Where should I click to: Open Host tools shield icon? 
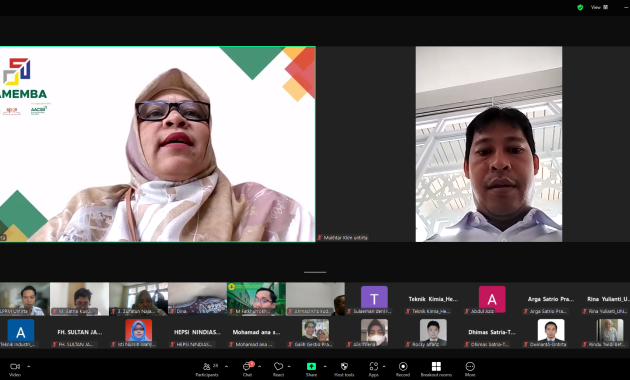tap(344, 366)
